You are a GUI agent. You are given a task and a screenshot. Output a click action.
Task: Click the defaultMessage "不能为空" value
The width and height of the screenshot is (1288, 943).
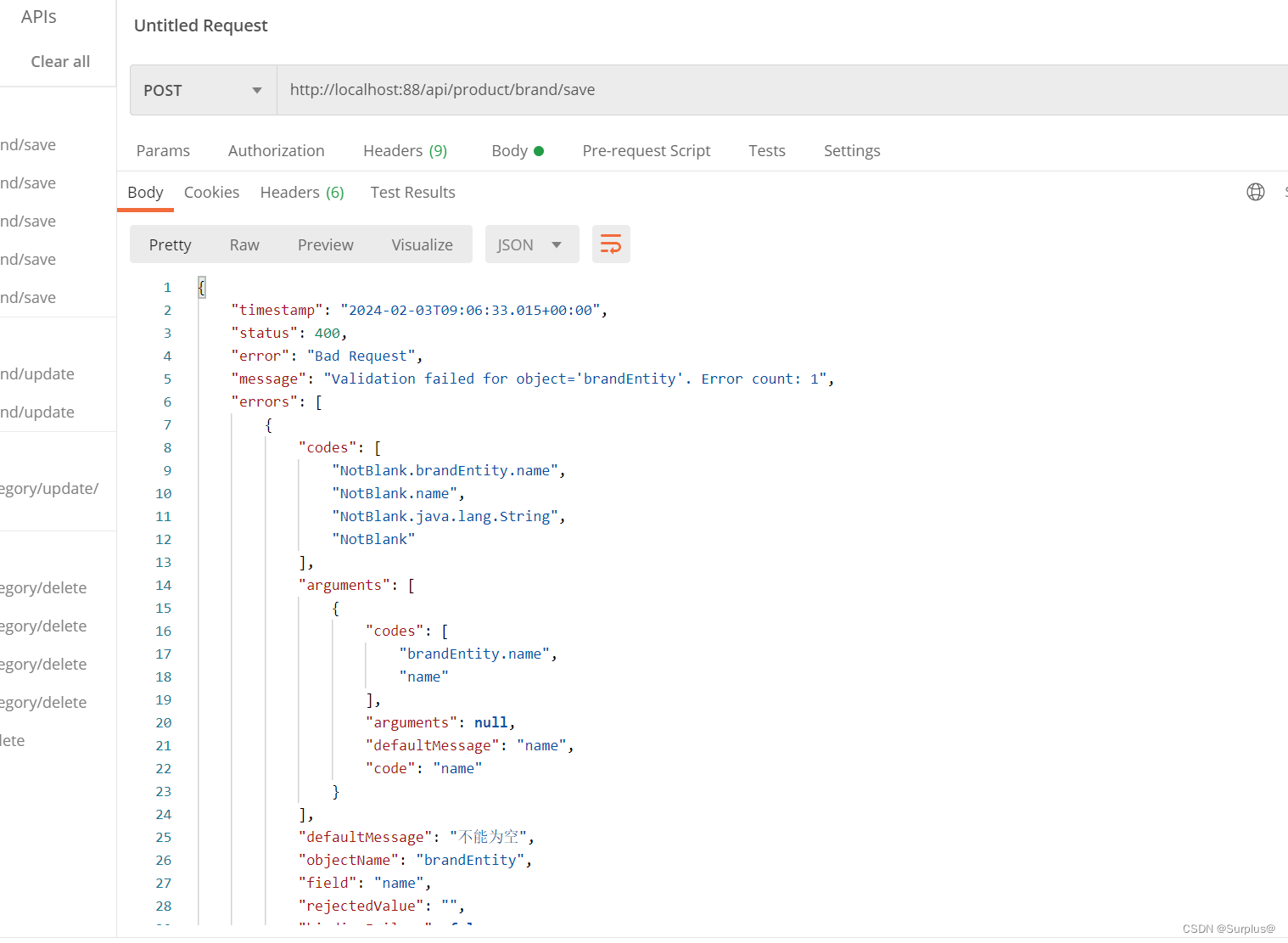tap(488, 837)
